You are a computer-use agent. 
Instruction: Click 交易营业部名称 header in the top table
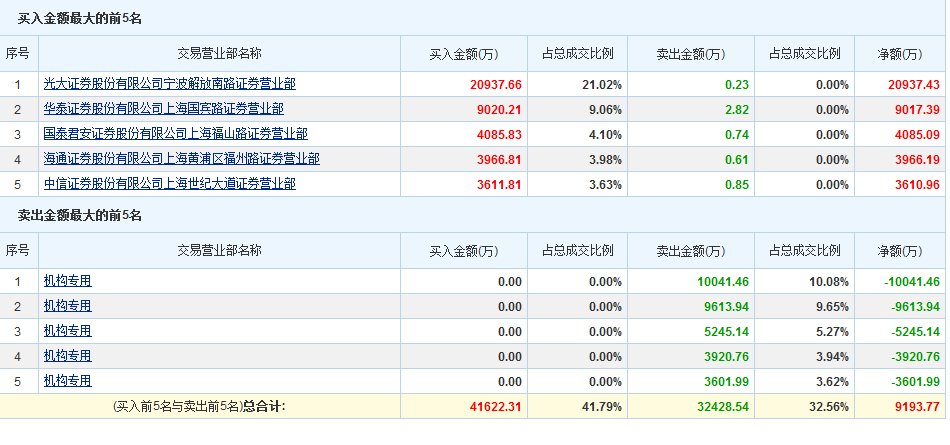219,54
